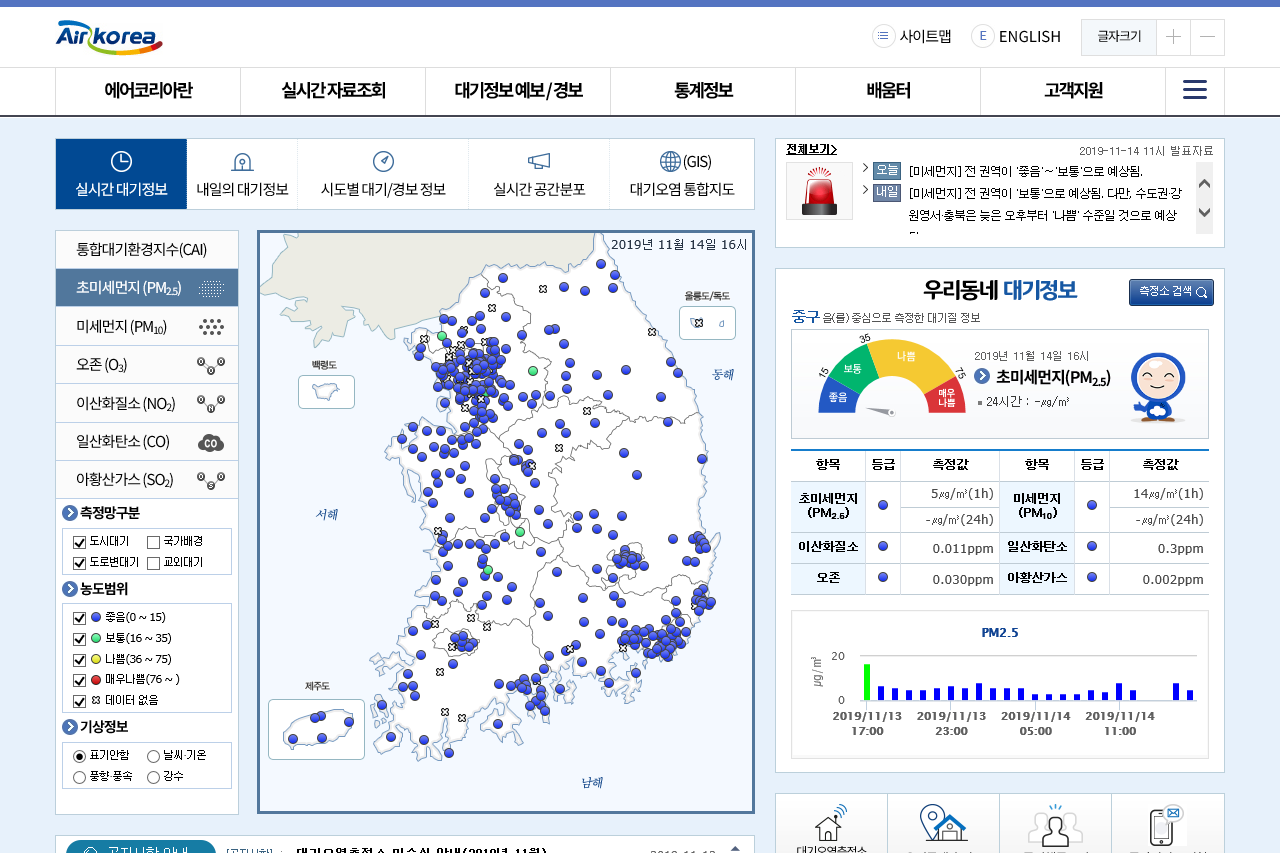1280x853 pixels.
Task: Open the hamburger menu icon
Action: (x=1194, y=90)
